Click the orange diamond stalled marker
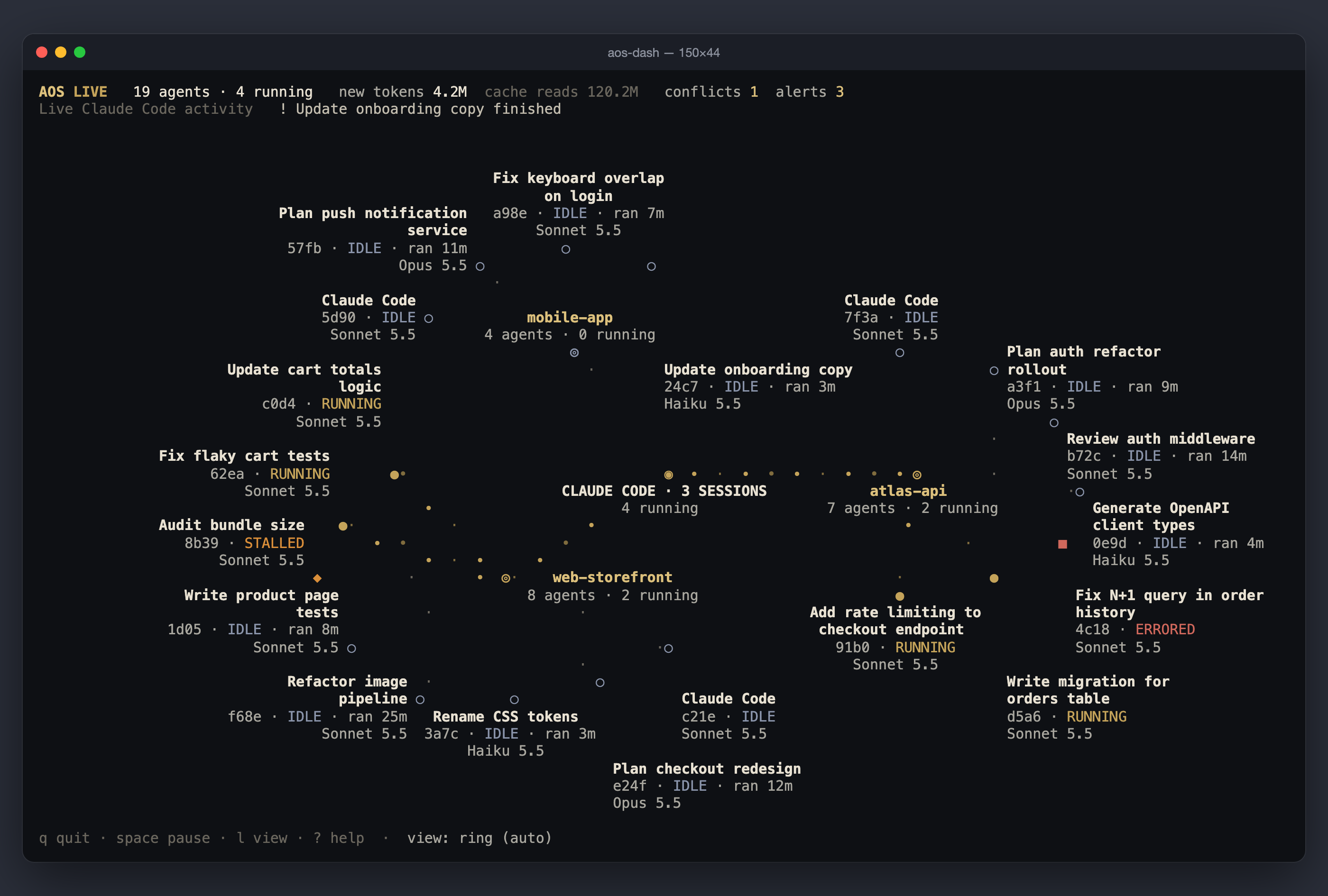The image size is (1328, 896). [317, 578]
